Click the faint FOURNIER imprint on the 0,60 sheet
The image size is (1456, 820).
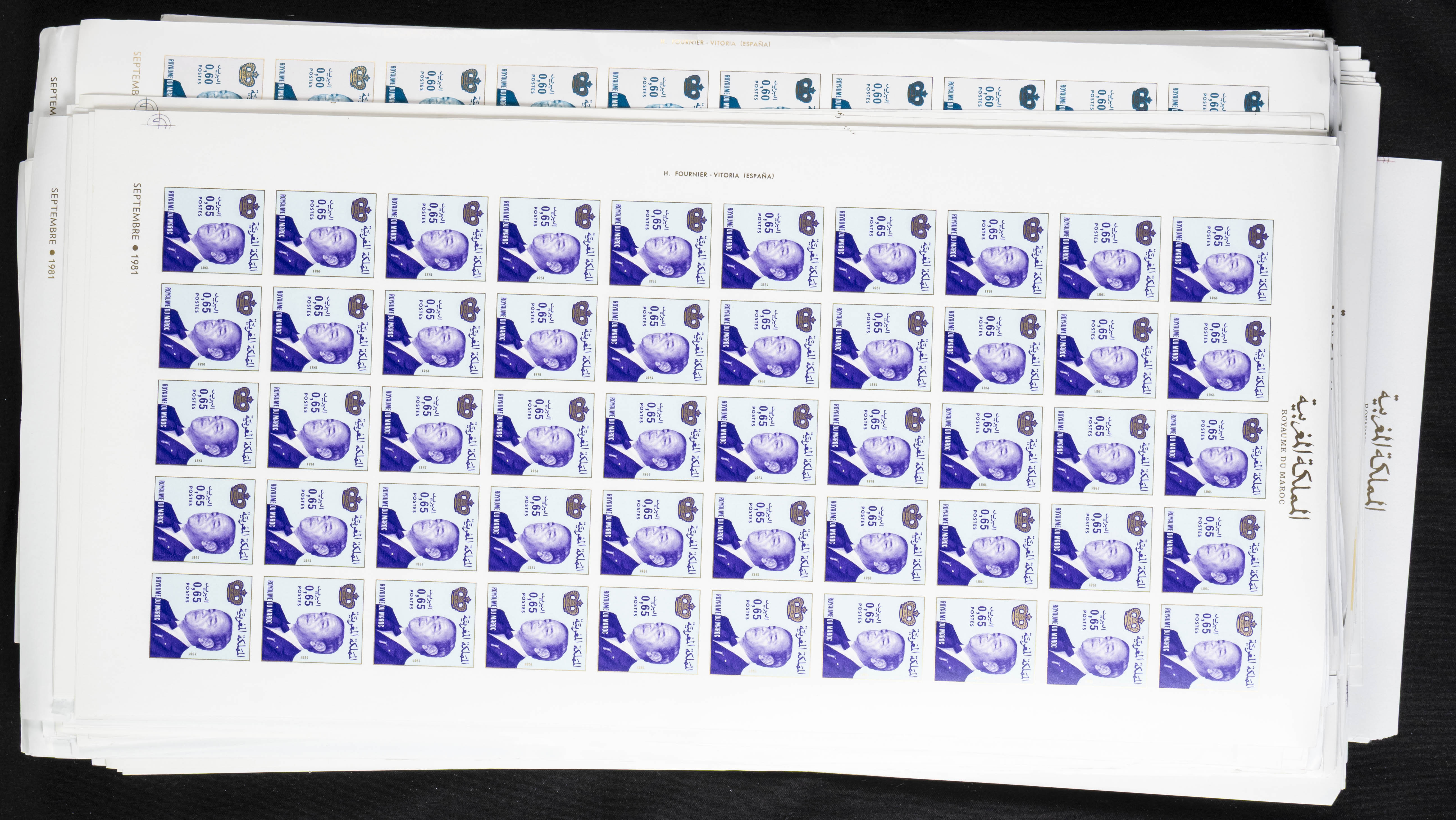click(714, 44)
